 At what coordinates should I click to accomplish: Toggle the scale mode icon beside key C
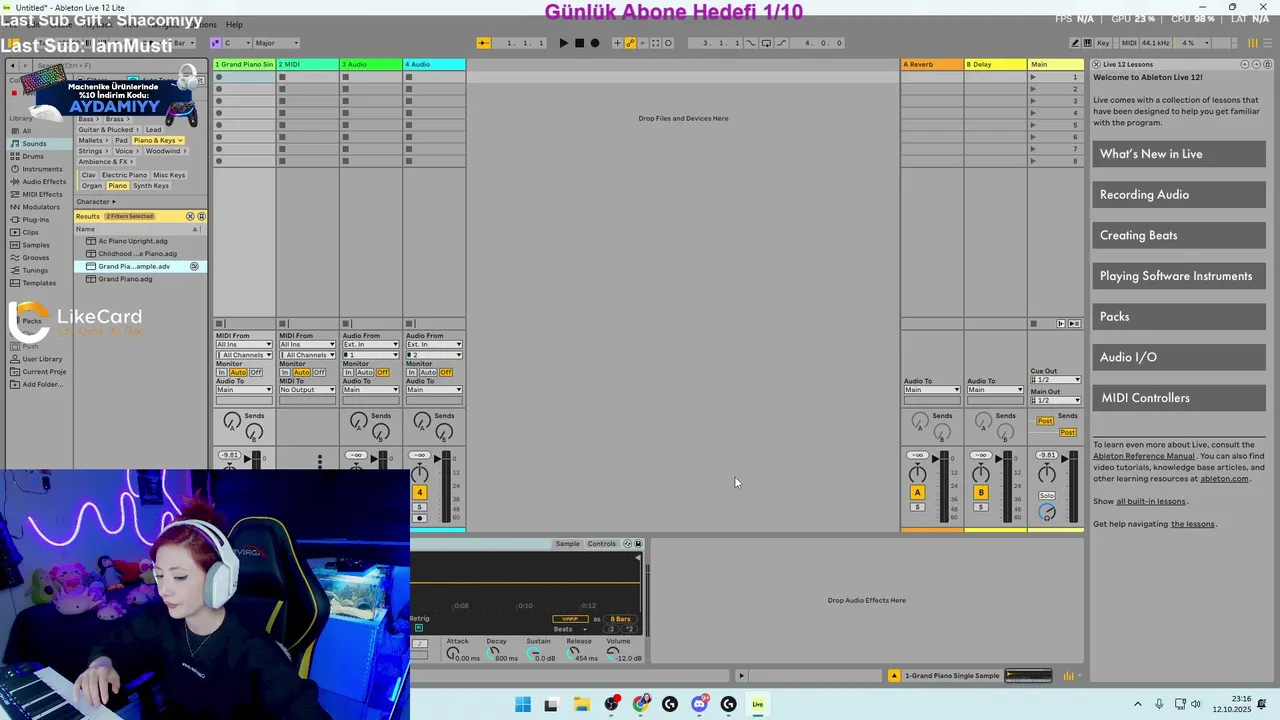click(x=215, y=43)
